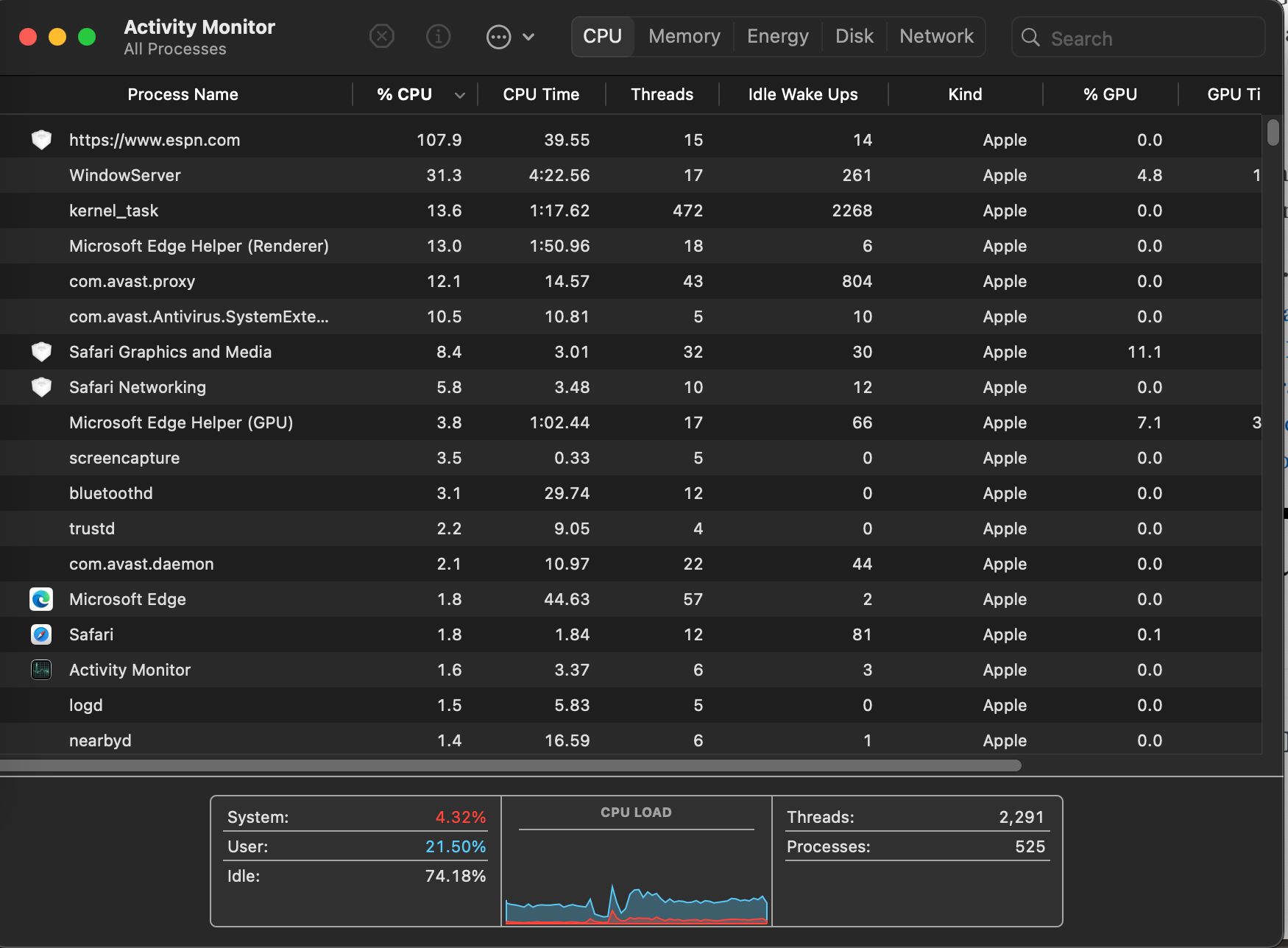Click the magnifying glass search icon
Image resolution: width=1288 pixels, height=948 pixels.
click(x=1030, y=38)
